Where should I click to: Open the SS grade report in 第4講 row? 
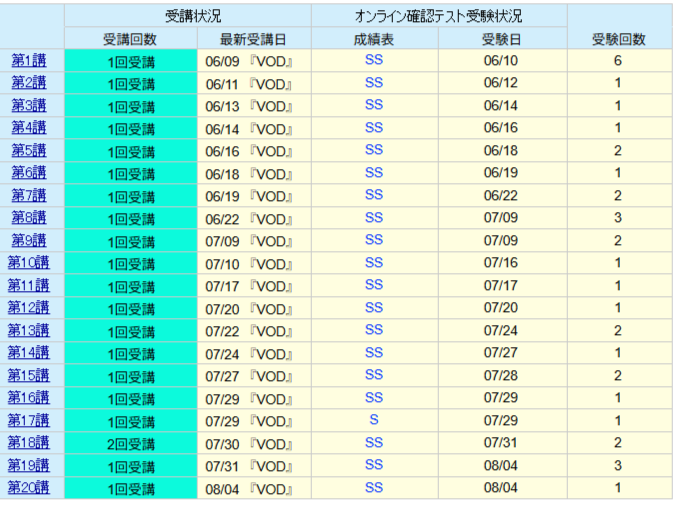(374, 127)
